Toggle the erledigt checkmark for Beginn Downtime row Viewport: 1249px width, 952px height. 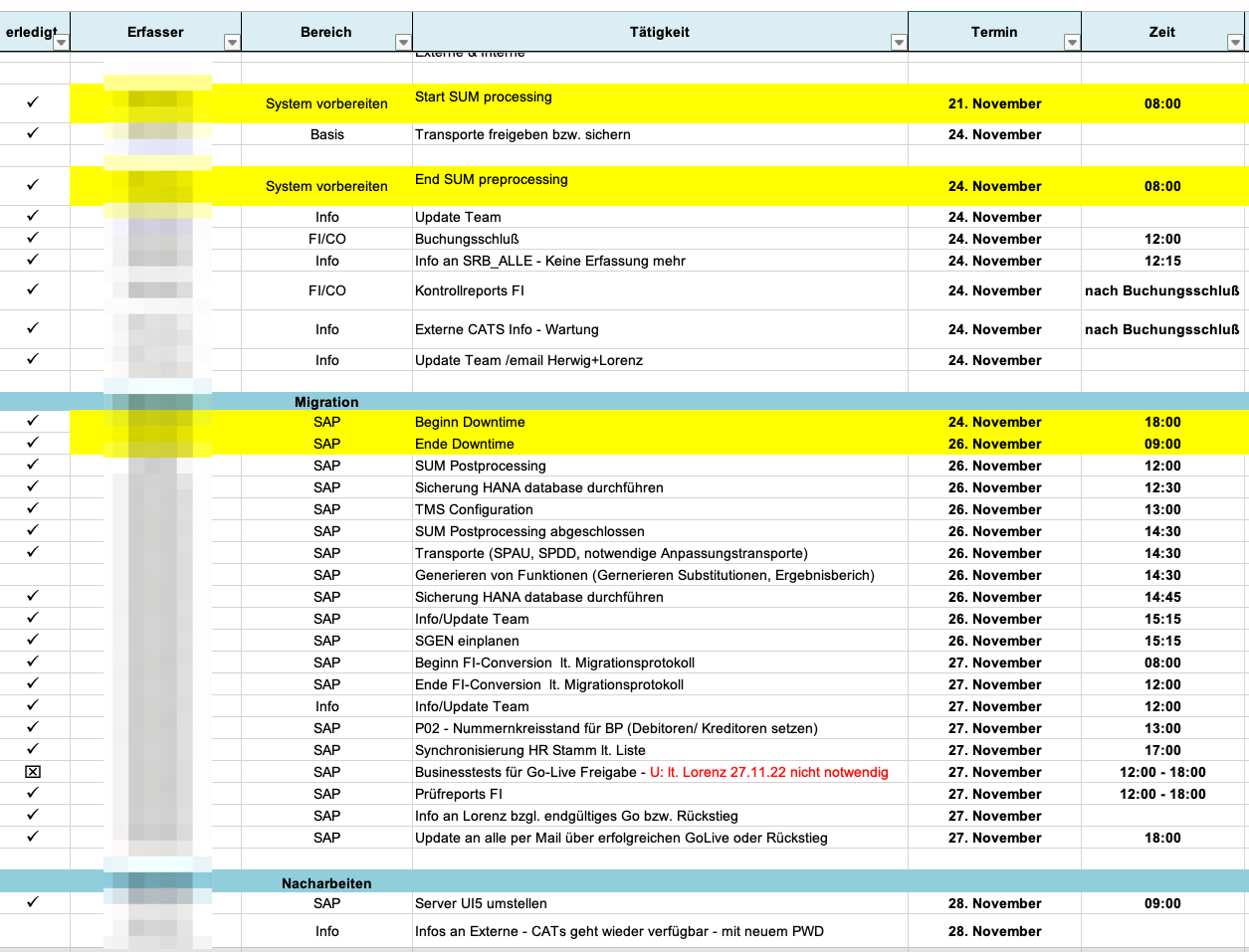pos(33,421)
